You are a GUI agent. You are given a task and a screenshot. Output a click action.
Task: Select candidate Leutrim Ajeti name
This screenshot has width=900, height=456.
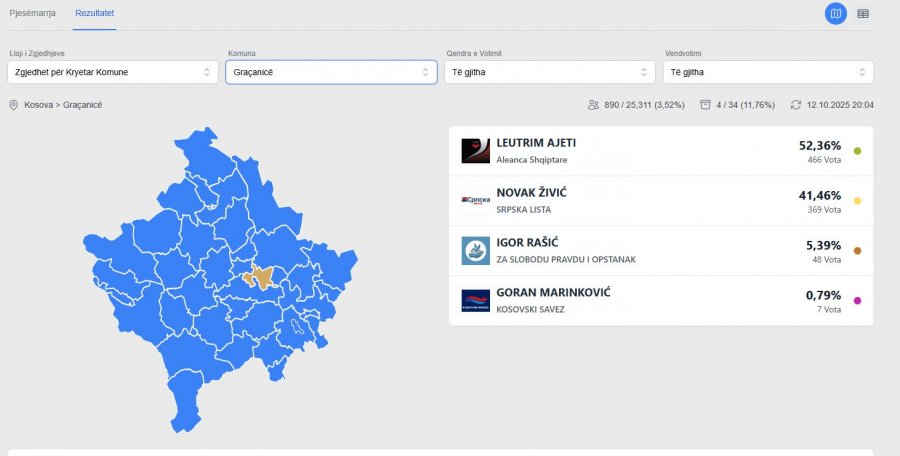(536, 143)
